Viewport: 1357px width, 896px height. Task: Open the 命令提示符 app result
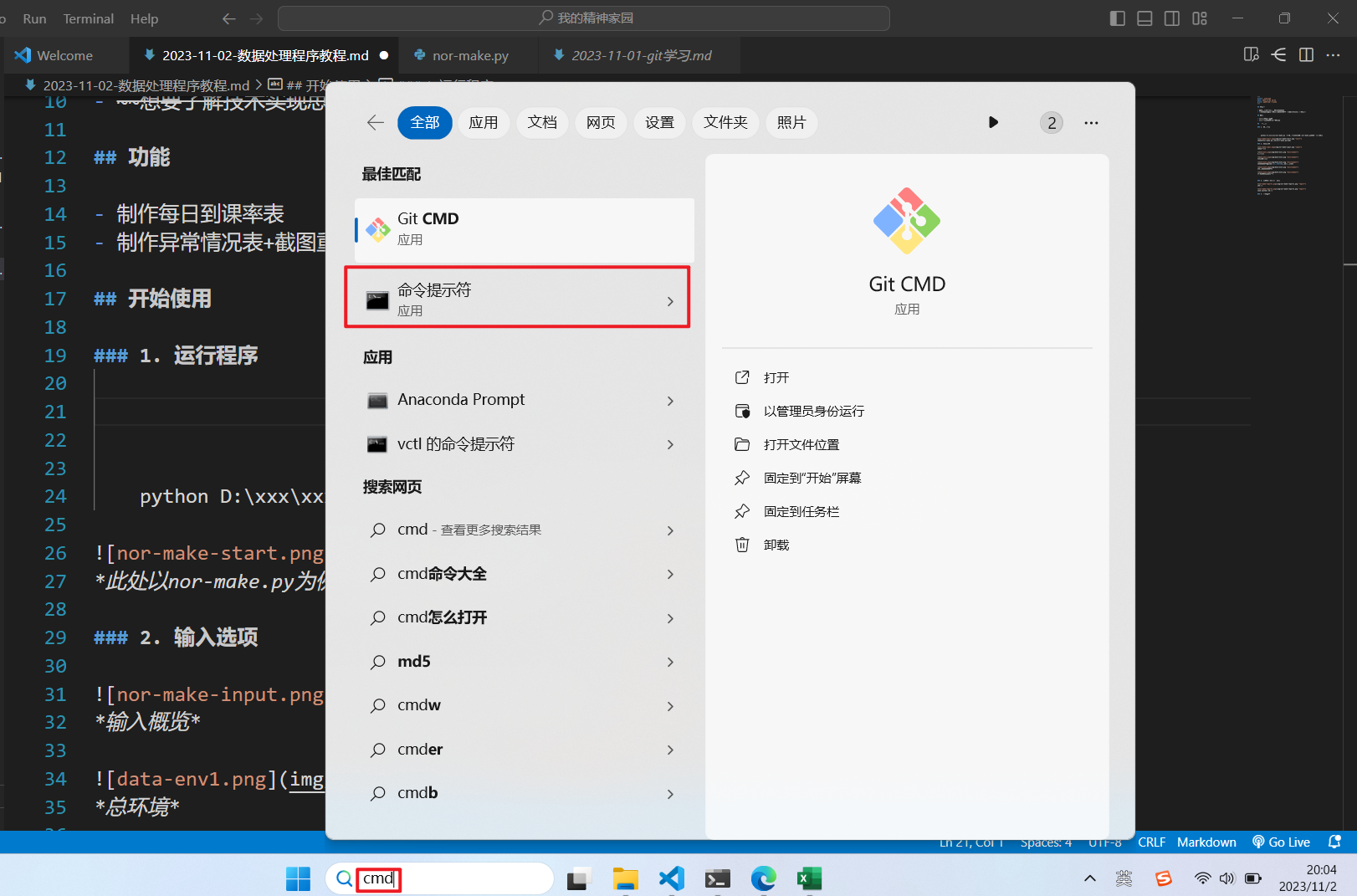[517, 298]
